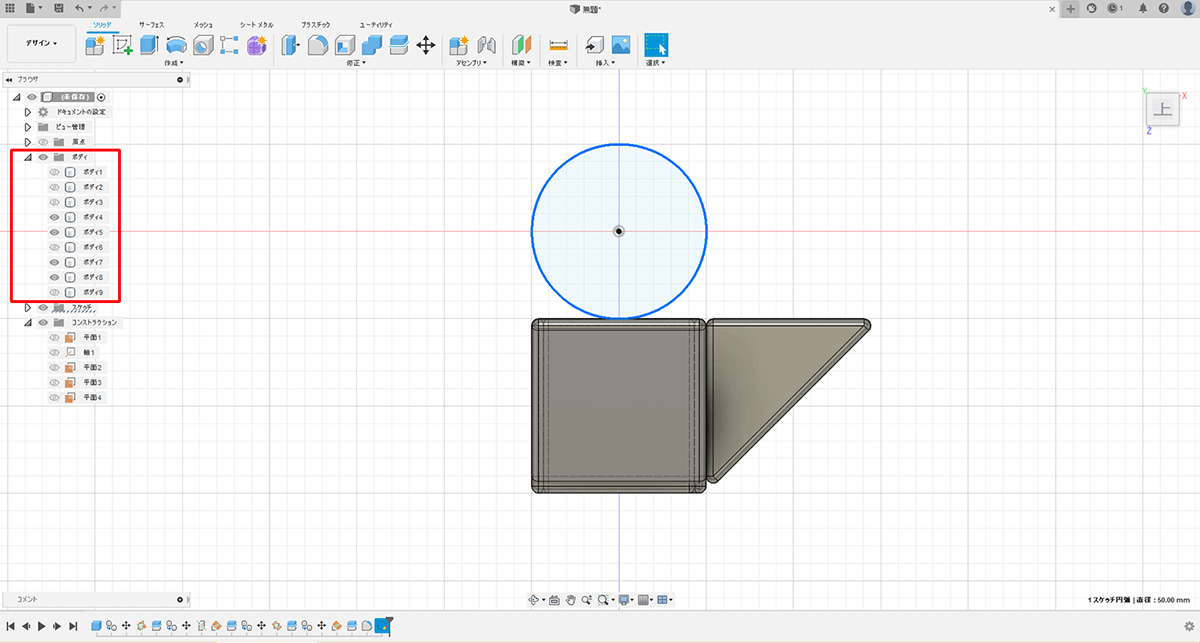Toggle visibility of ボディ7
This screenshot has height=643, width=1200.
point(55,262)
